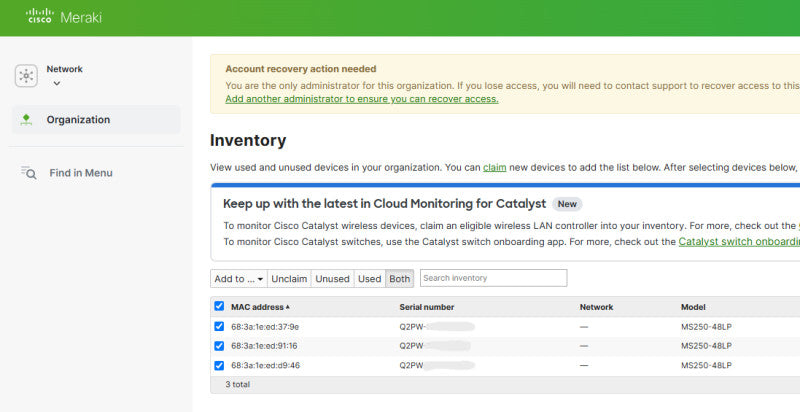Filter inventory by Used
The width and height of the screenshot is (800, 412).
[369, 278]
